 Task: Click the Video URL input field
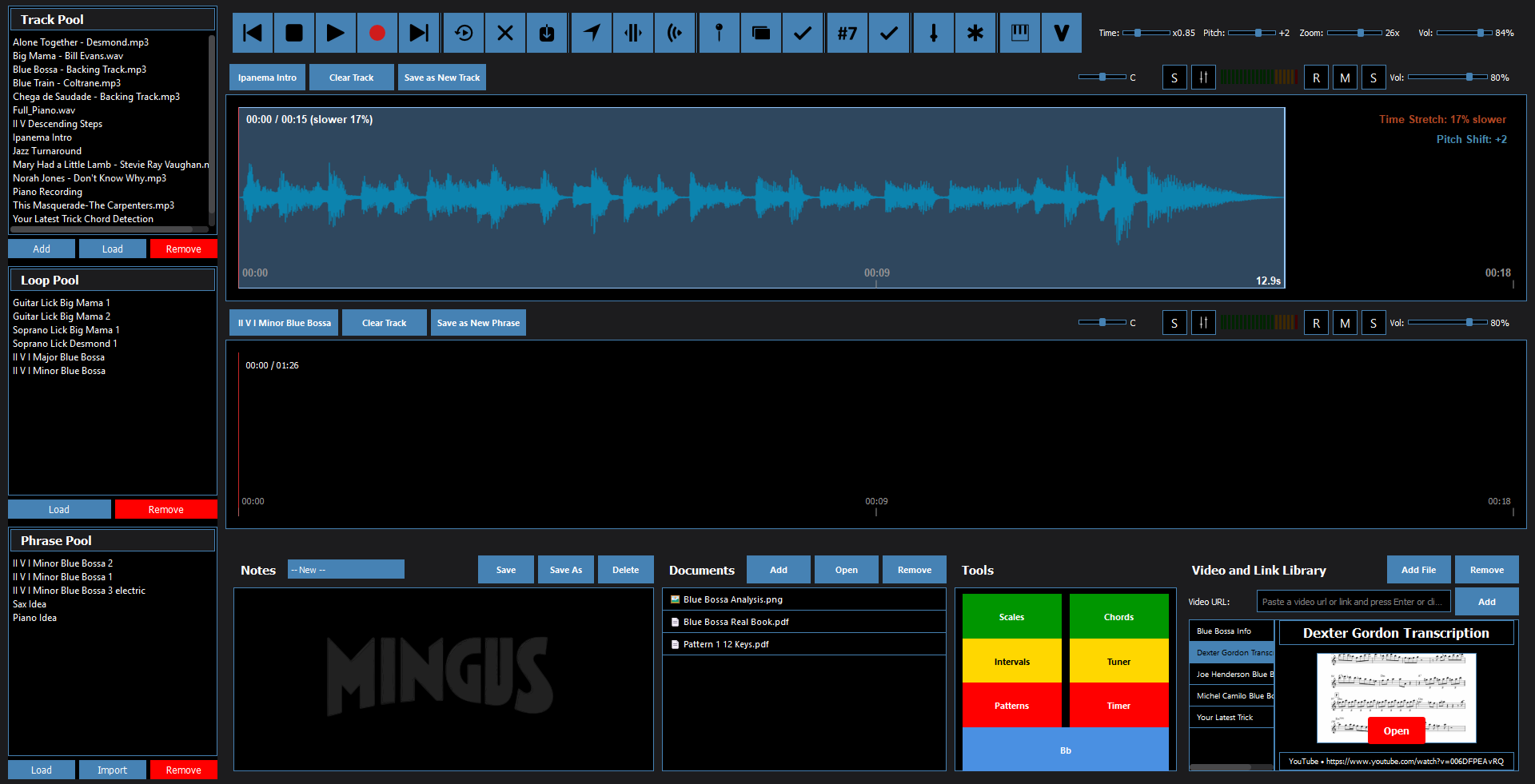point(1353,602)
